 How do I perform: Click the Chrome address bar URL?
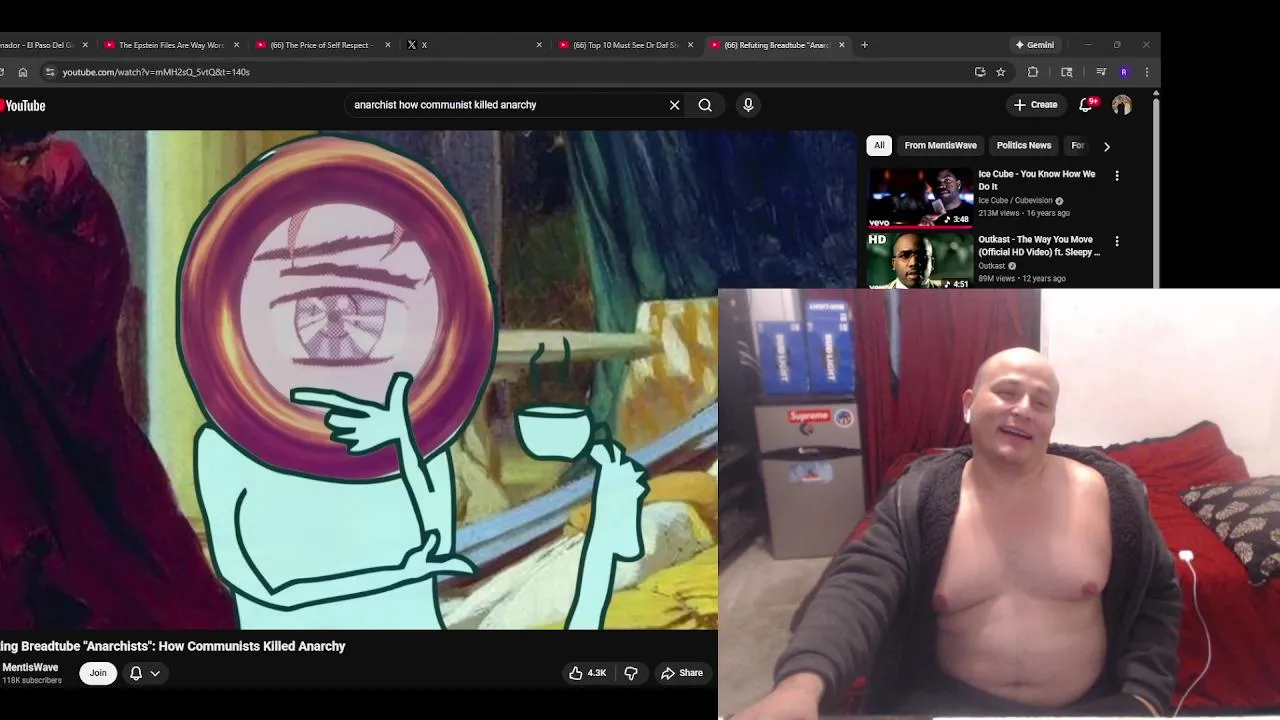pos(156,72)
